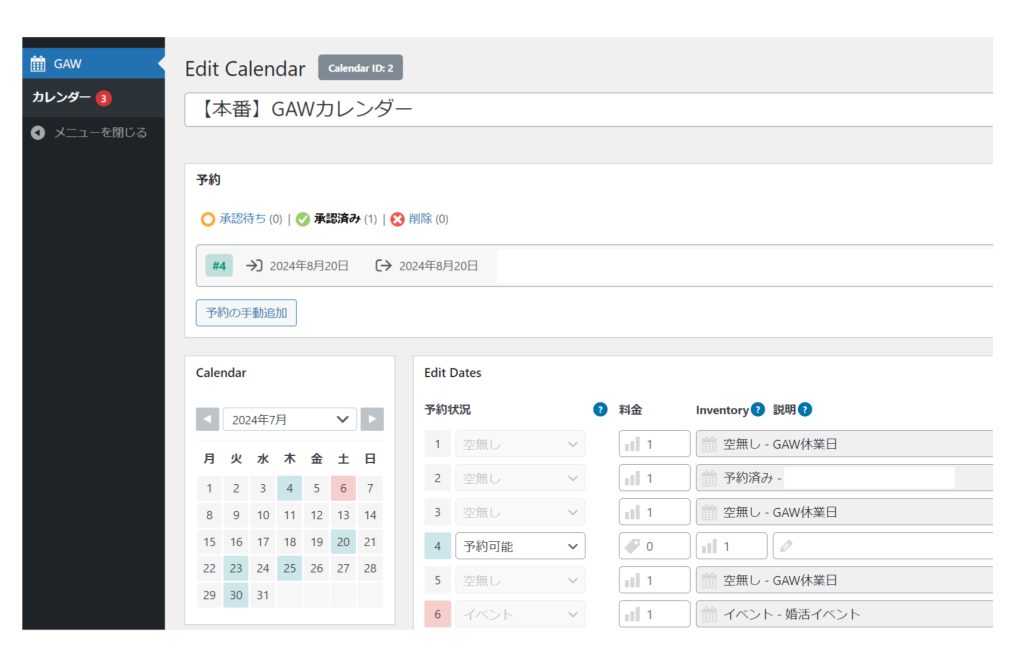Open the 2024年7月 month dropdown
This screenshot has height=672, width=1024.
click(x=289, y=420)
